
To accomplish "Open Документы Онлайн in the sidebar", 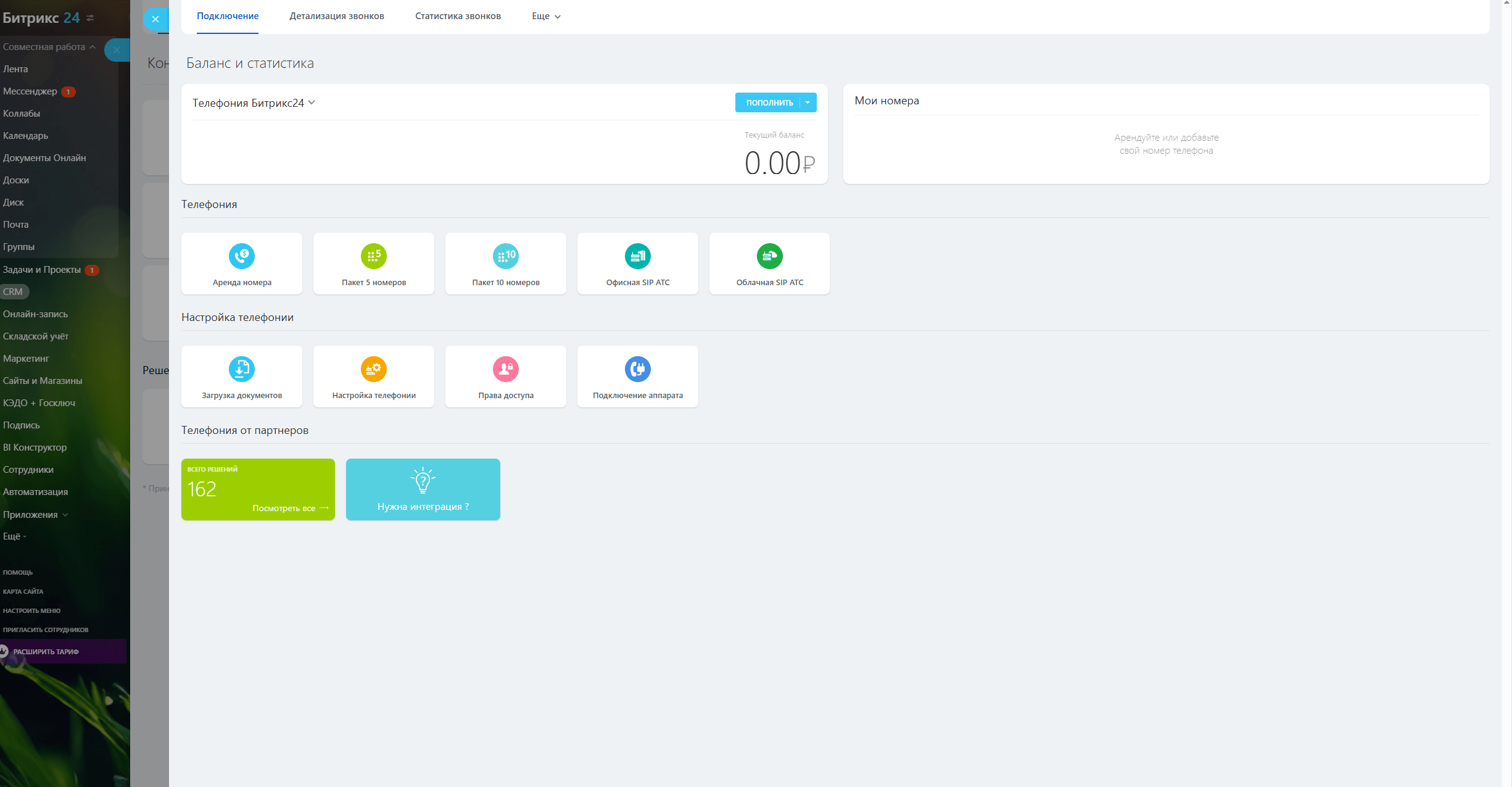I will [44, 158].
